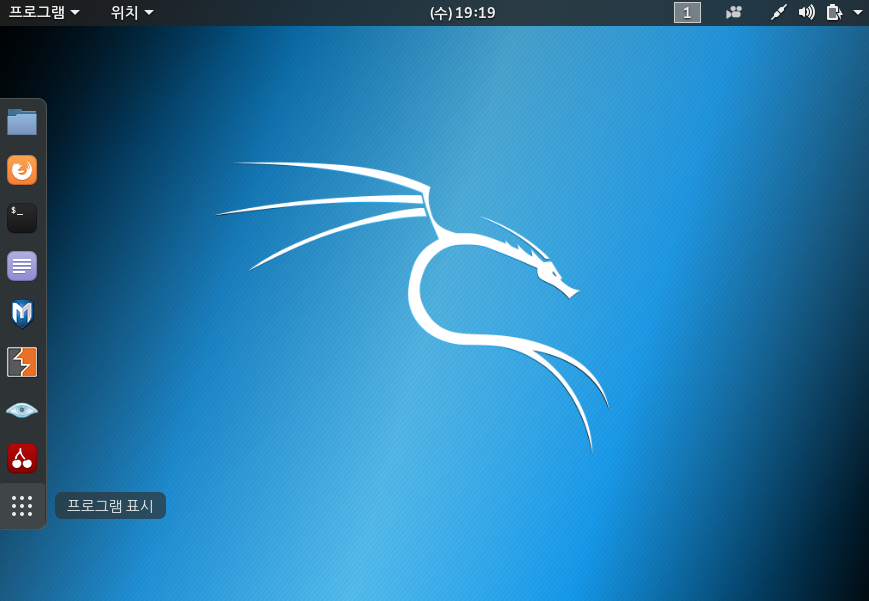Click the volume speaker icon
Screen dimensions: 869x601
[806, 12]
